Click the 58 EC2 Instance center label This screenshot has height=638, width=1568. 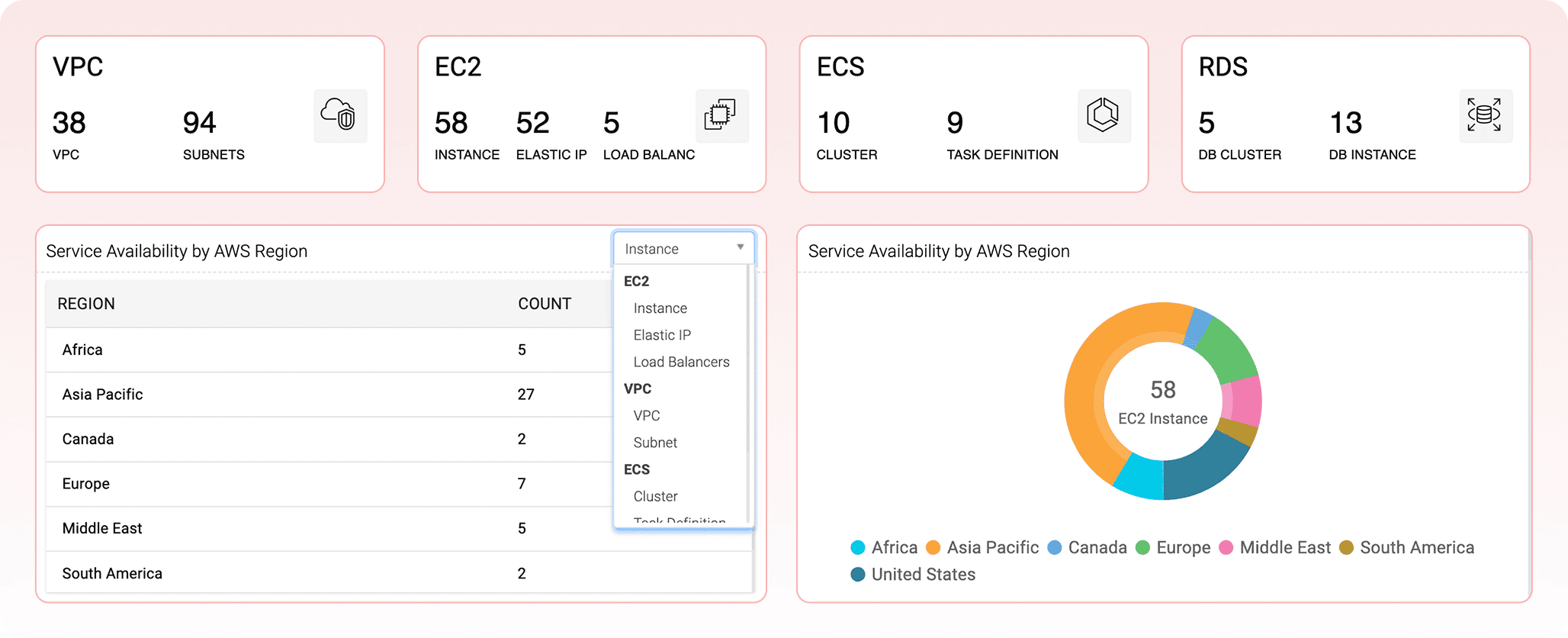coord(1163,402)
